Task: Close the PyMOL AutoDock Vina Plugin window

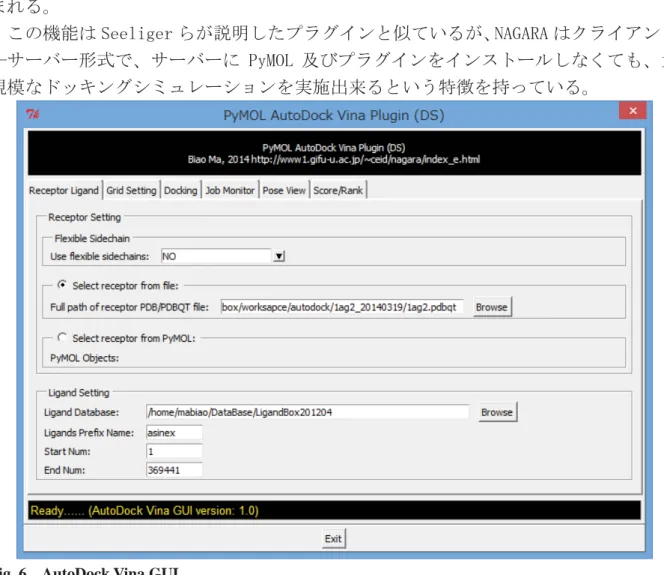Action: pos(633,111)
